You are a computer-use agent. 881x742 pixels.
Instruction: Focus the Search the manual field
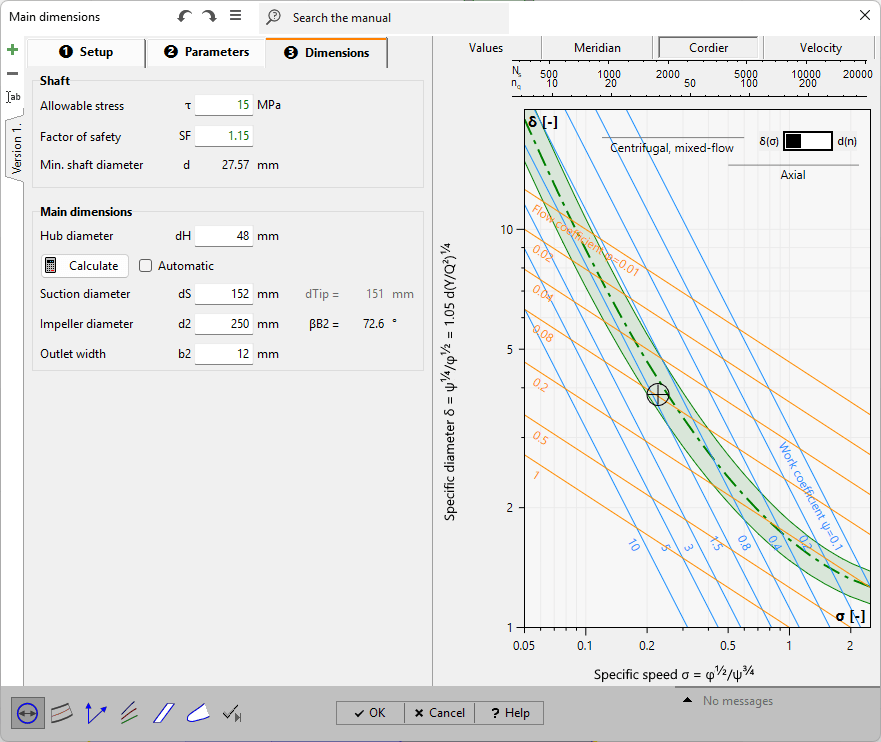(x=384, y=17)
